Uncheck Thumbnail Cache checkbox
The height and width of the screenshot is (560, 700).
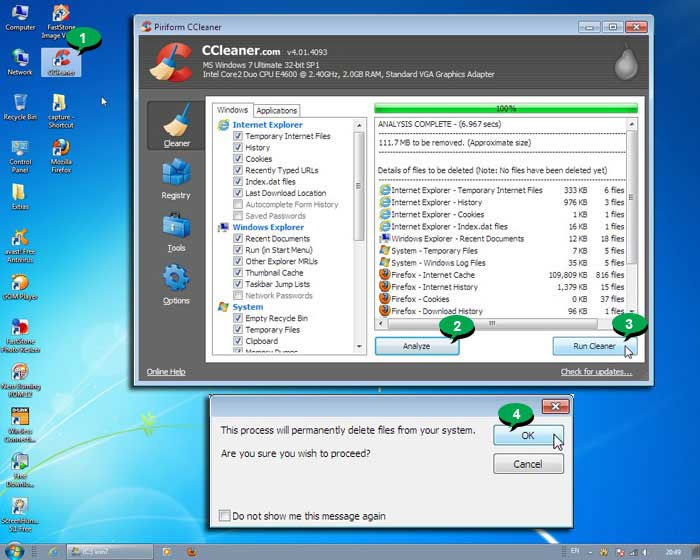(x=238, y=273)
